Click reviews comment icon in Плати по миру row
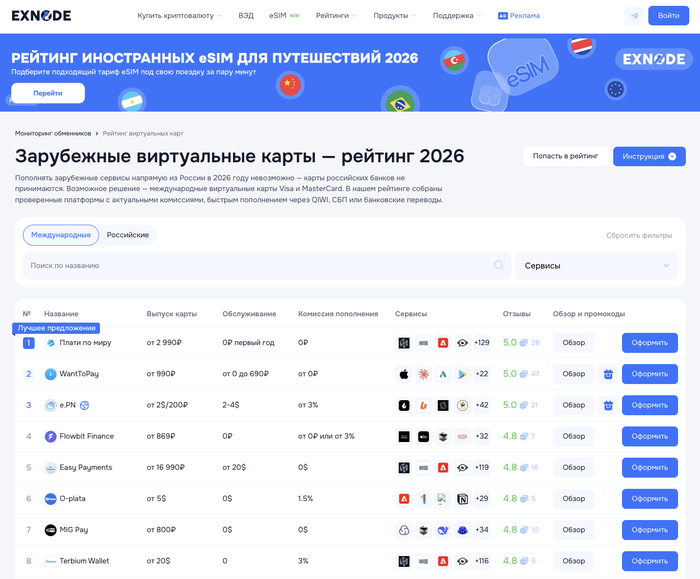 coord(524,343)
